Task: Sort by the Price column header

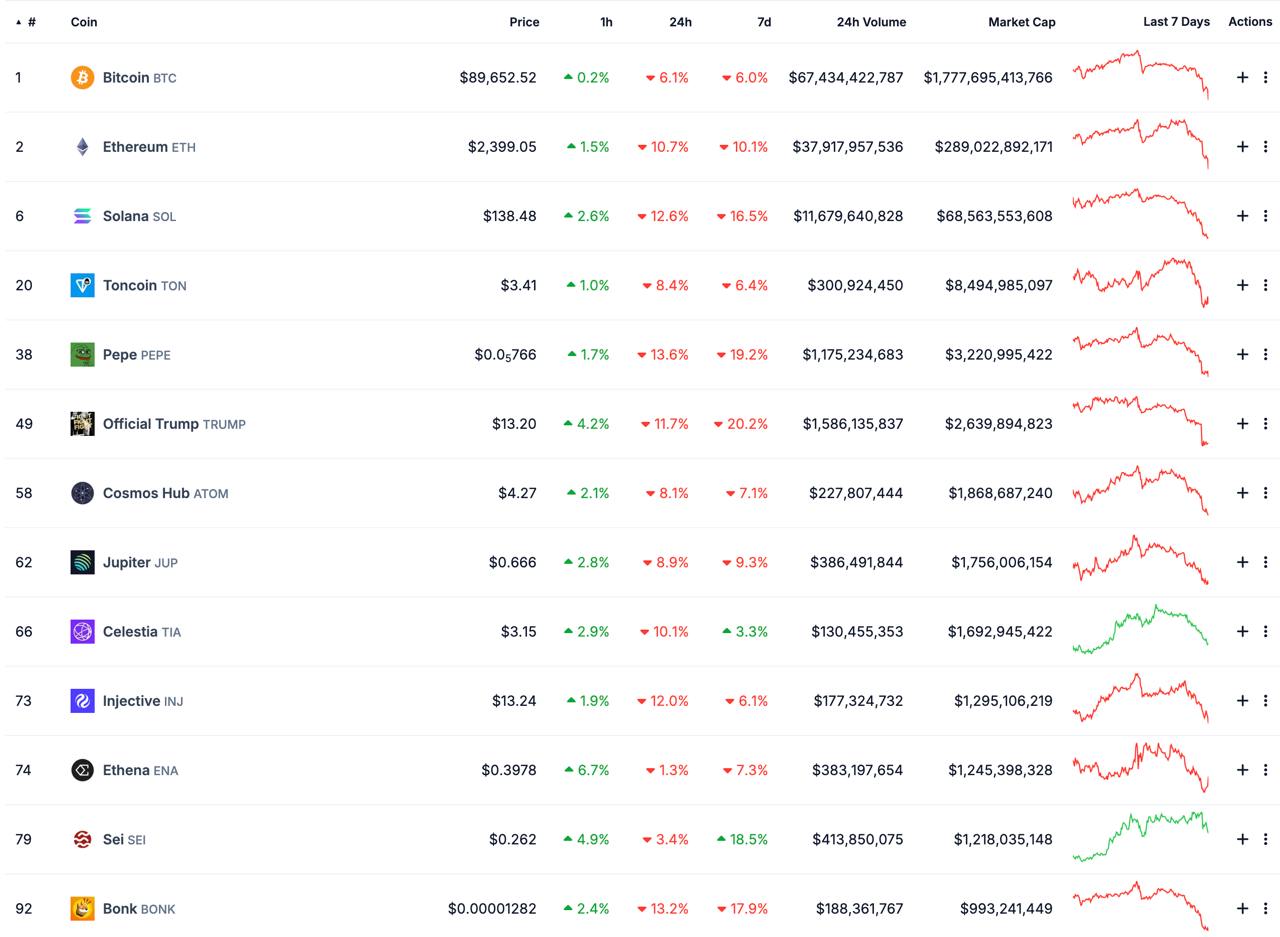Action: [524, 22]
